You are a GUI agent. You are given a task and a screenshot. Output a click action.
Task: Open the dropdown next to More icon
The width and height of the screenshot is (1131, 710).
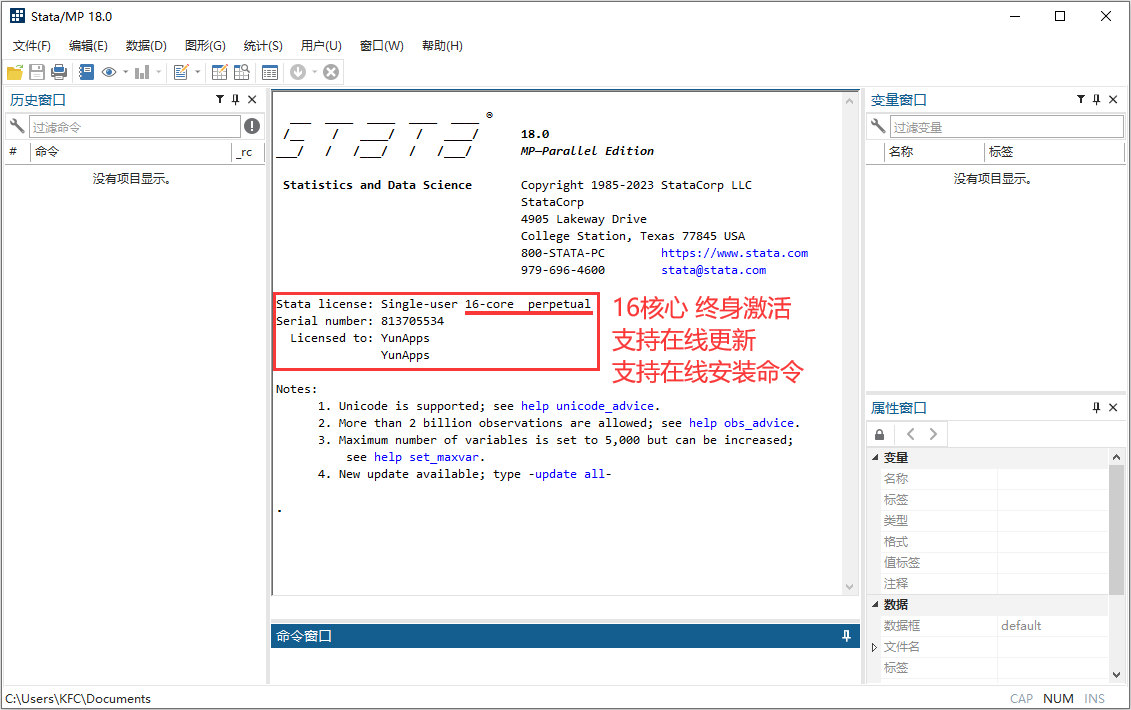click(x=314, y=72)
